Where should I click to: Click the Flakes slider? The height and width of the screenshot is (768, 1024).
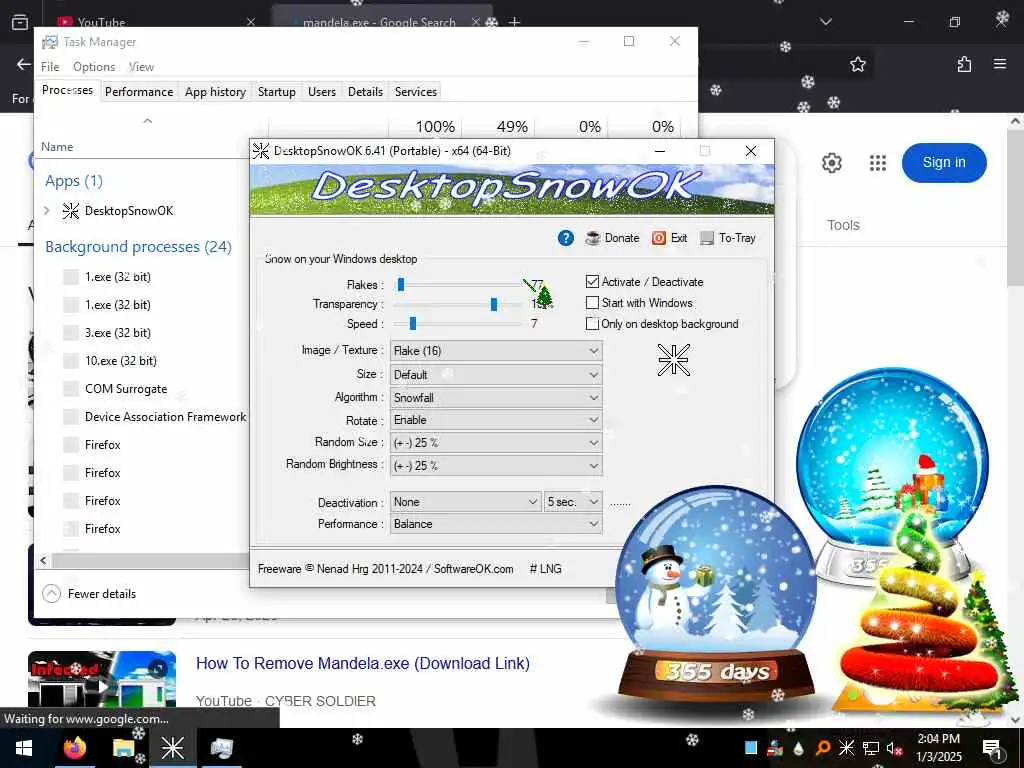click(x=459, y=285)
